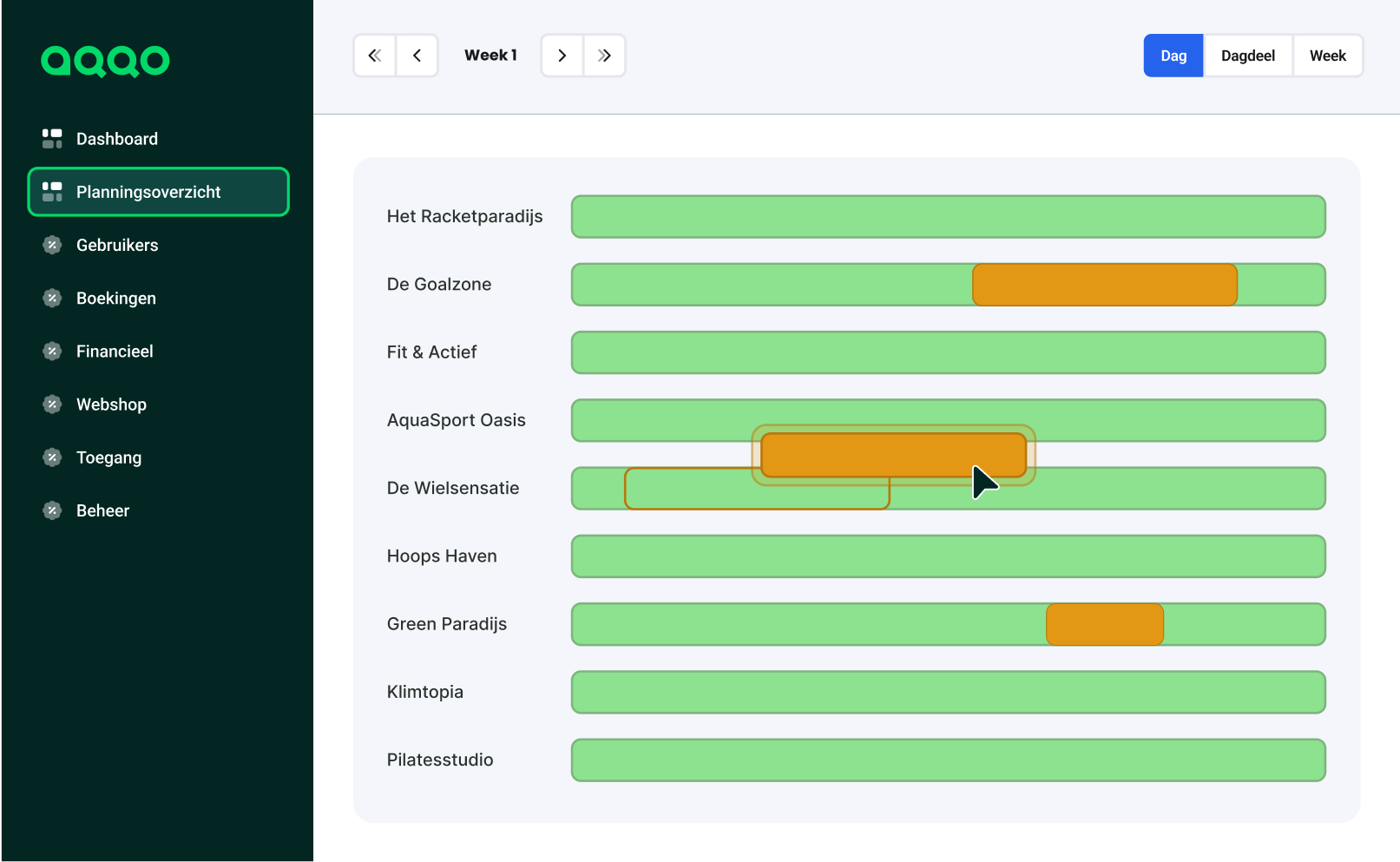This screenshot has height=862, width=1400.
Task: Go to the next week
Action: (x=562, y=55)
